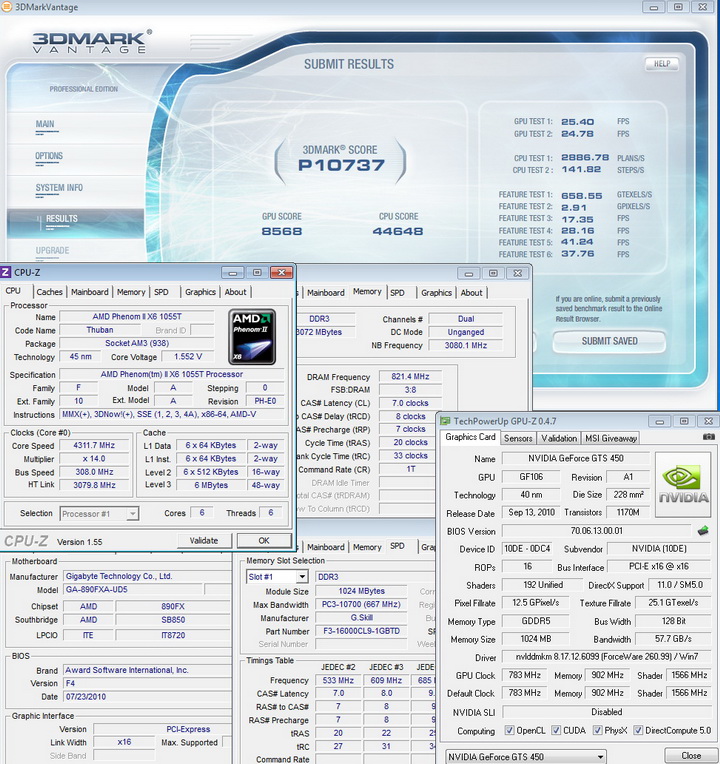This screenshot has width=720, height=764.
Task: Click the GPU Clock value 783 MHz
Action: click(525, 675)
